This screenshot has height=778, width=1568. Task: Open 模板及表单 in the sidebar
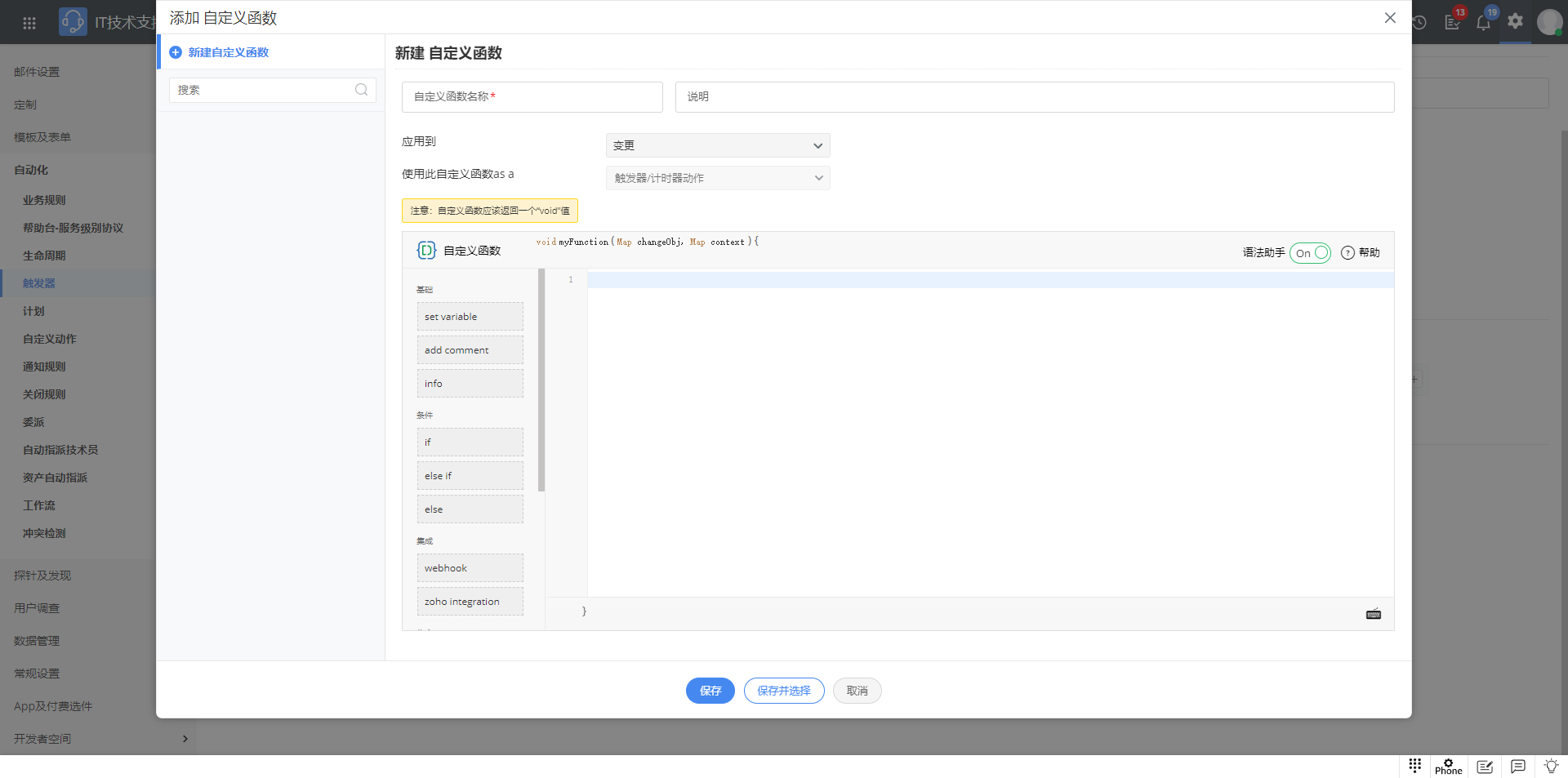[x=42, y=137]
